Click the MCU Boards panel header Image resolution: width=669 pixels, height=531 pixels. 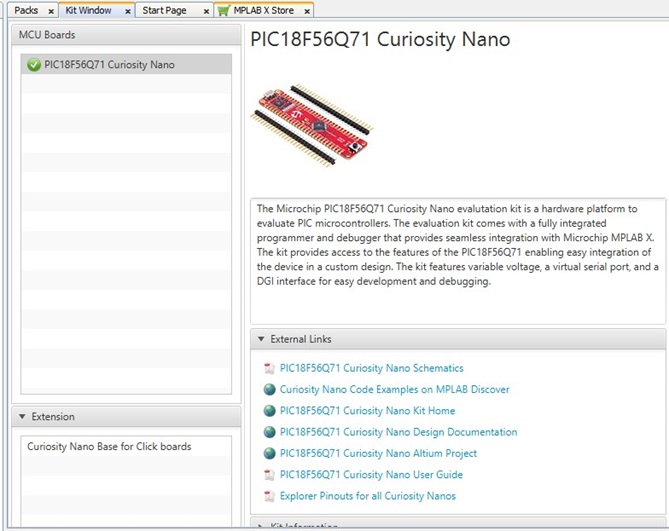coord(126,35)
